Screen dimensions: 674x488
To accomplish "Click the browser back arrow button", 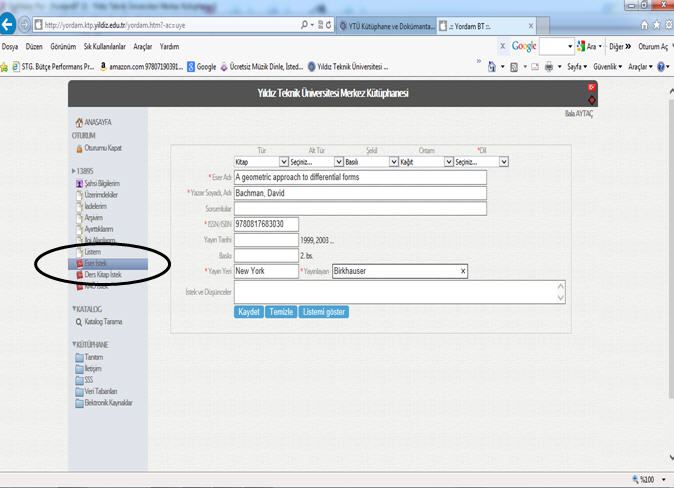I will tap(11, 24).
